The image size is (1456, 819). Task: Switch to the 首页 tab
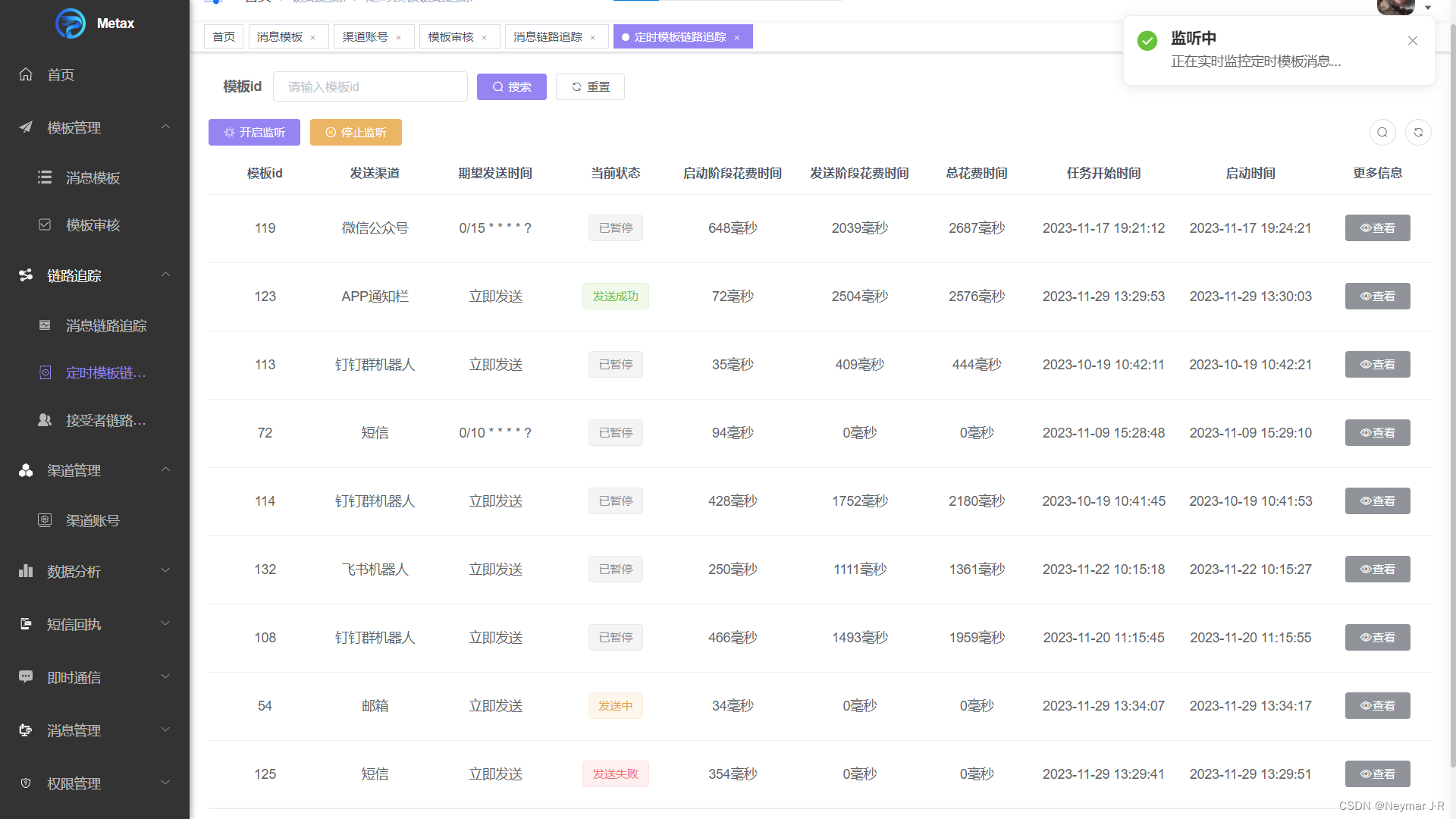pos(224,36)
